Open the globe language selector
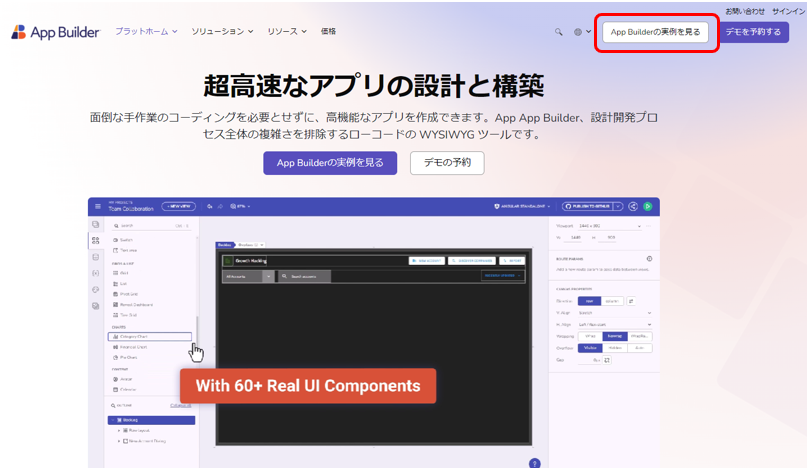 click(582, 32)
